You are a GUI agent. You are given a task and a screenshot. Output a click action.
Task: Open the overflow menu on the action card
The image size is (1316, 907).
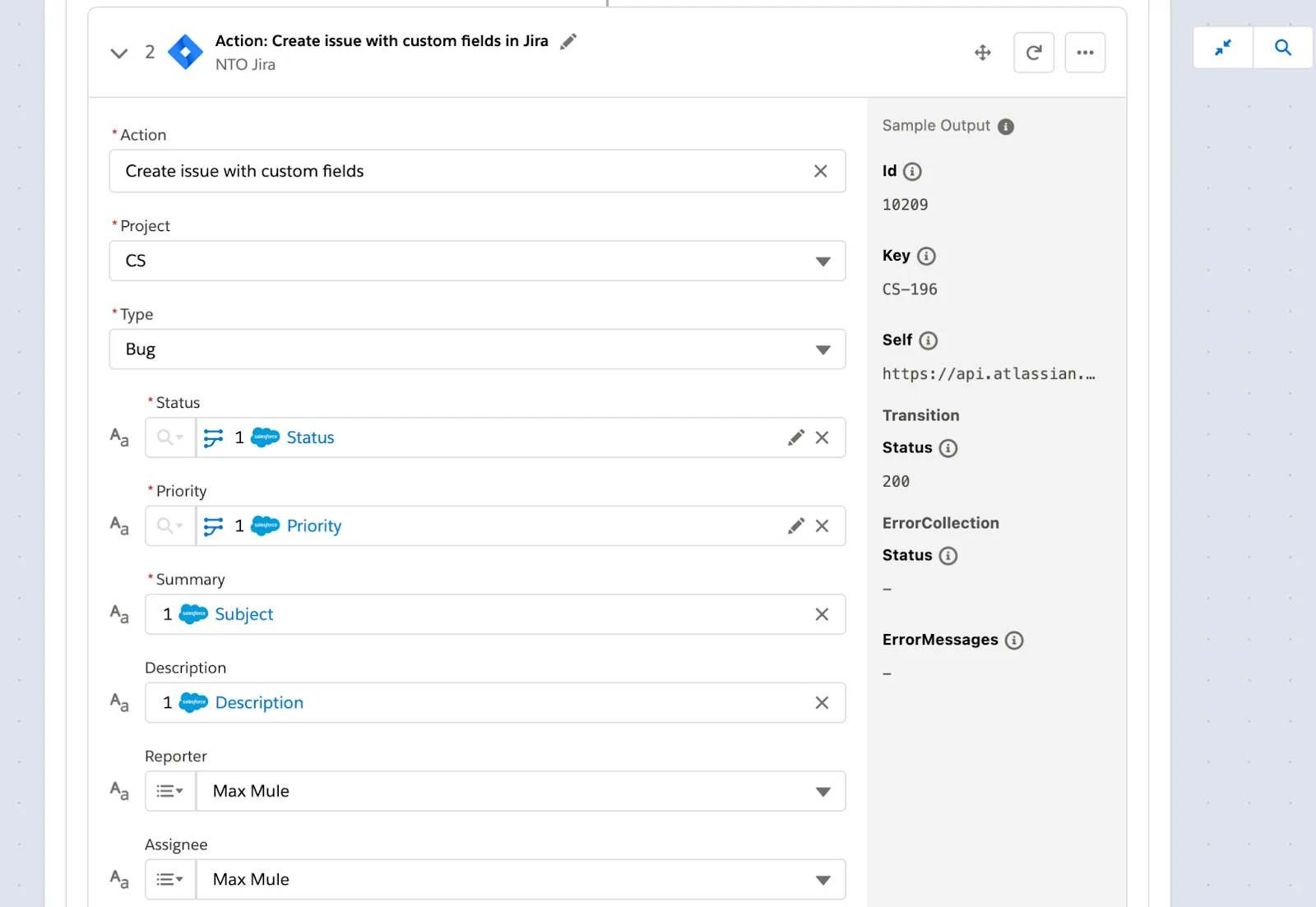click(1085, 52)
